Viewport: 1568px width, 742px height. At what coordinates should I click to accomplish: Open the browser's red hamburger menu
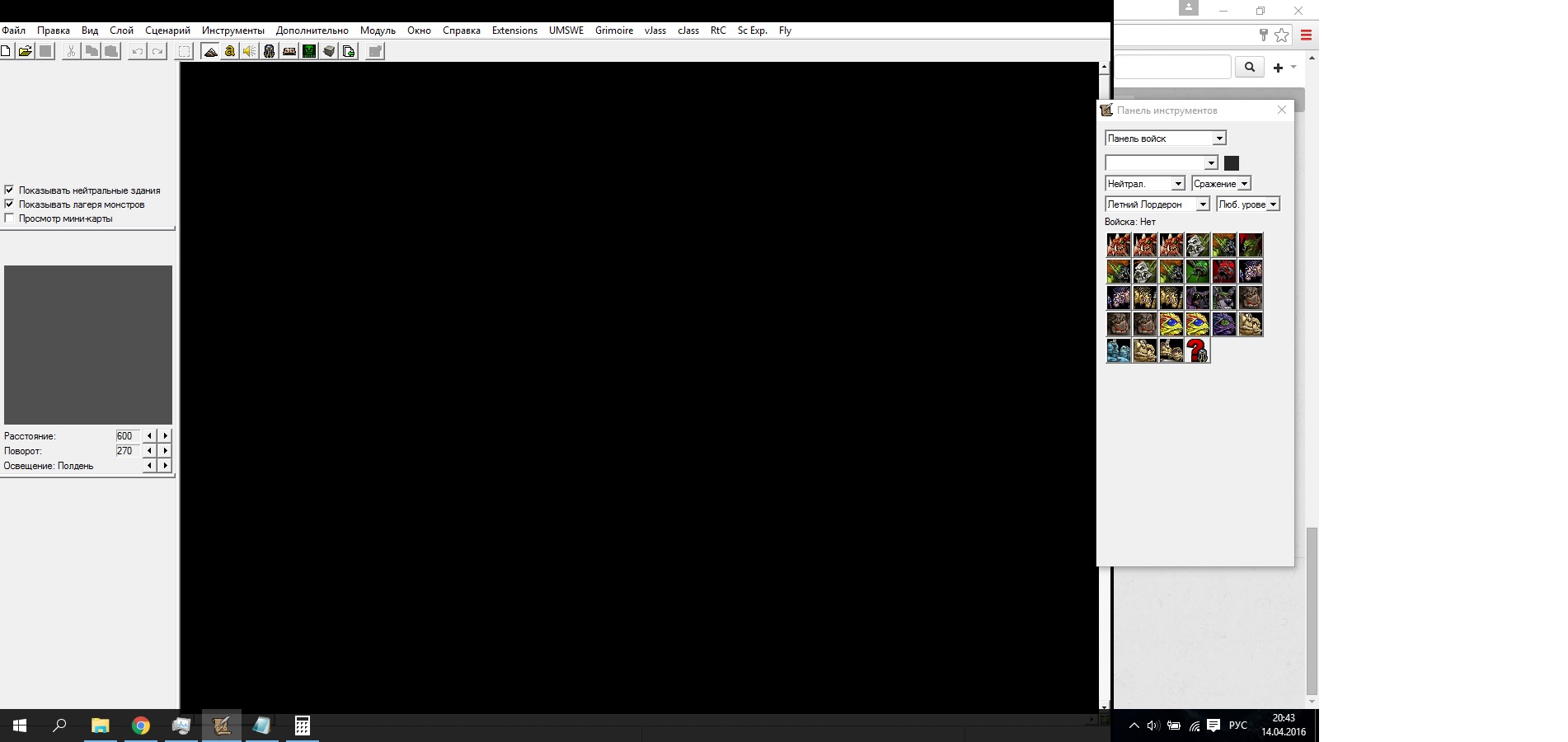1306,35
